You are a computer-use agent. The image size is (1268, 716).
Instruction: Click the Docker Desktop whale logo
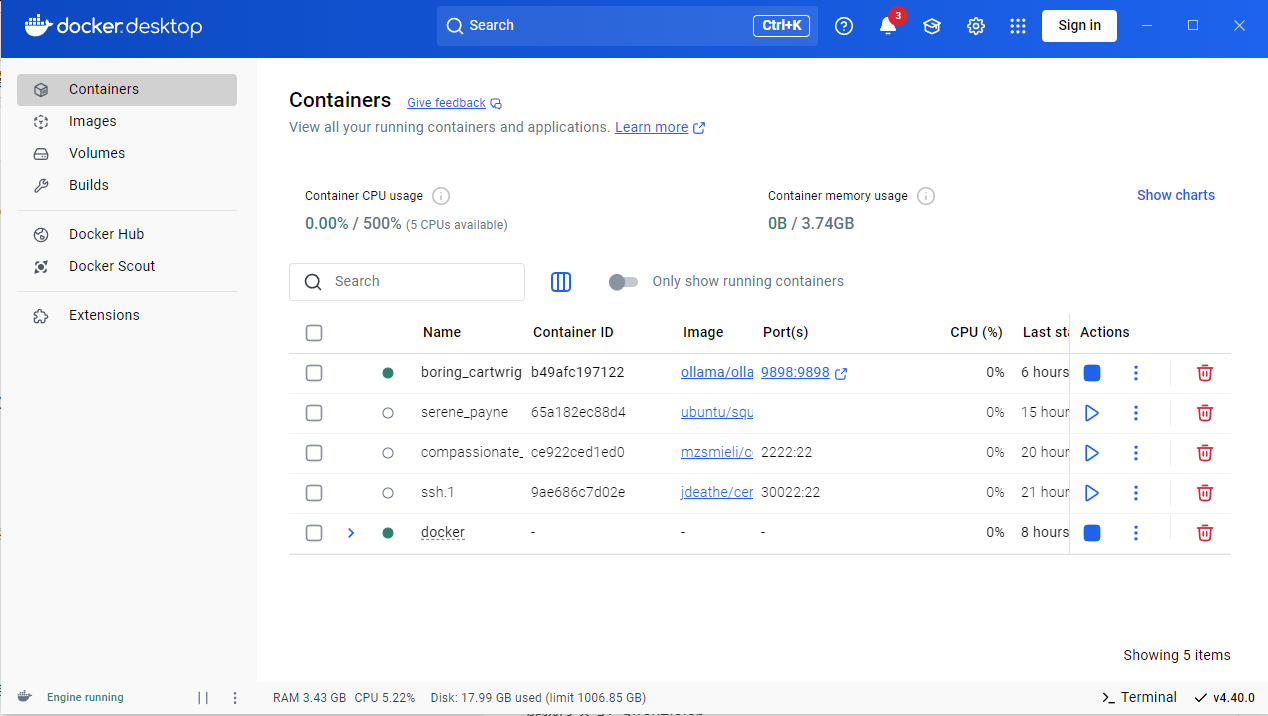113,26
